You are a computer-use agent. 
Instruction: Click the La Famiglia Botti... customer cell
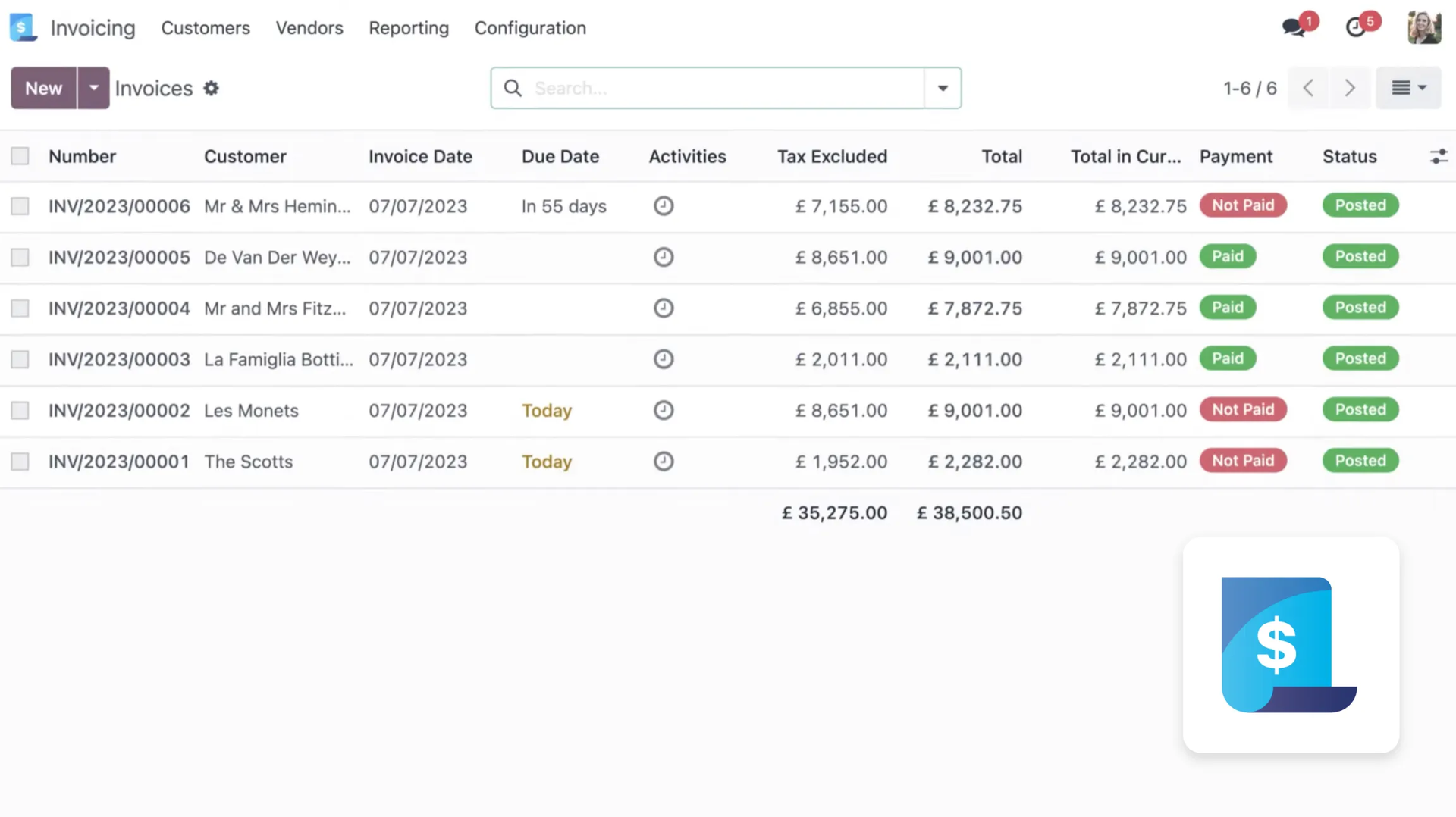(278, 359)
